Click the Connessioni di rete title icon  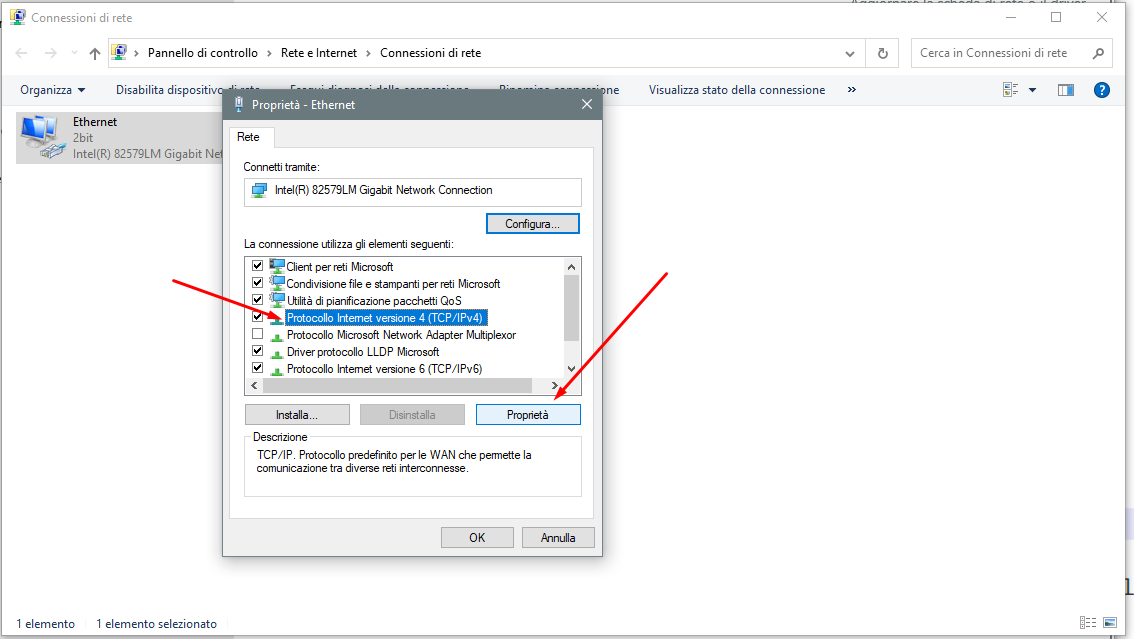click(17, 17)
